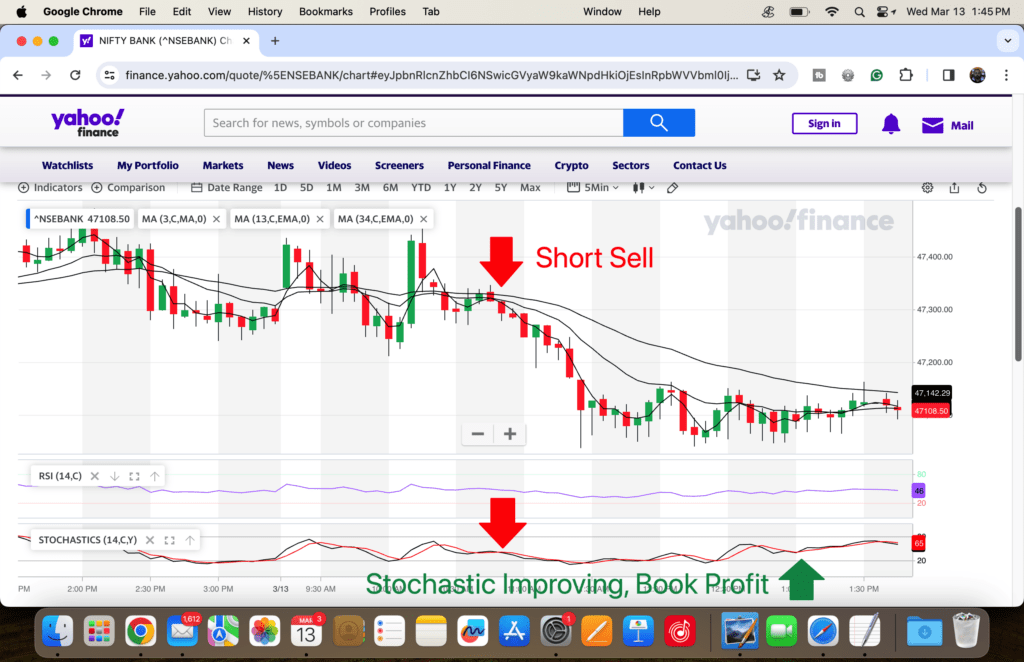Bookmark this page with the star
This screenshot has height=662, width=1024.
[778, 75]
